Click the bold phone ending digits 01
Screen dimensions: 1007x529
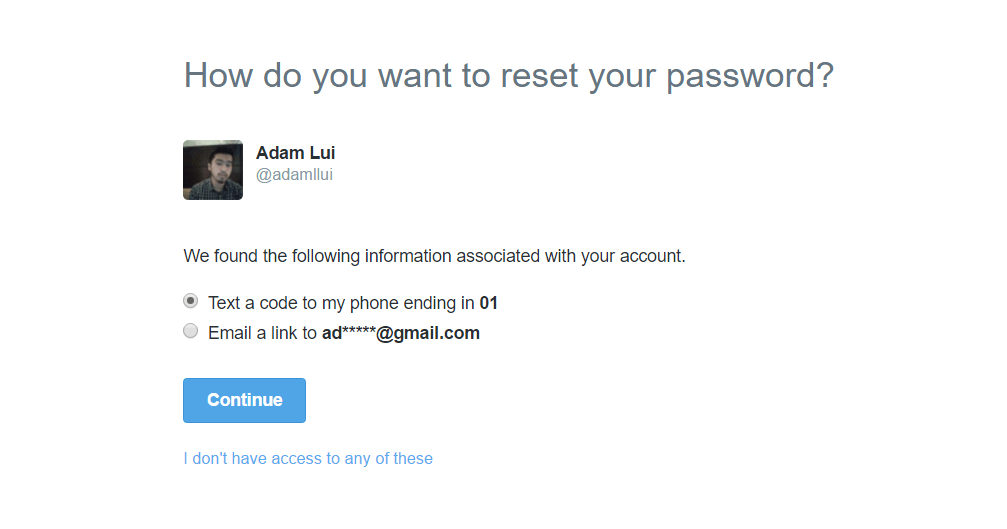[x=488, y=303]
